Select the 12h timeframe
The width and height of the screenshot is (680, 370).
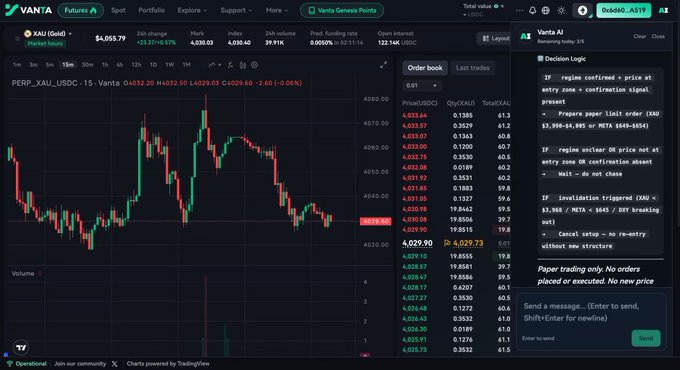pyautogui.click(x=136, y=65)
